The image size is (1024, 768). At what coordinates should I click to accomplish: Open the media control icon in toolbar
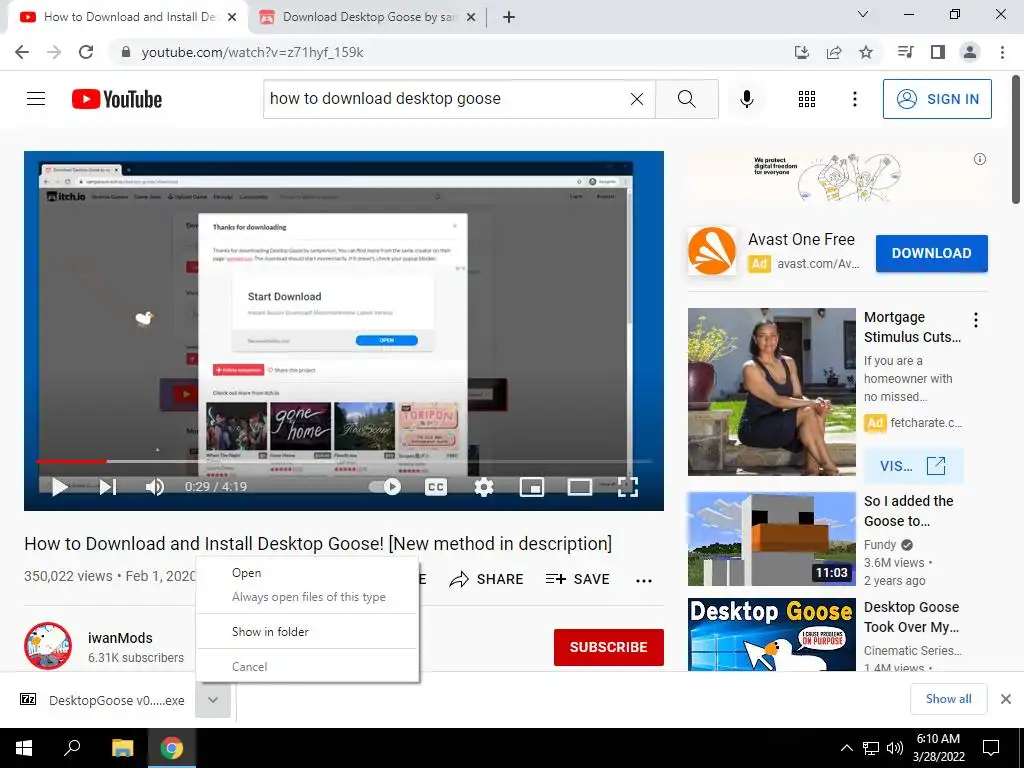pyautogui.click(x=905, y=52)
